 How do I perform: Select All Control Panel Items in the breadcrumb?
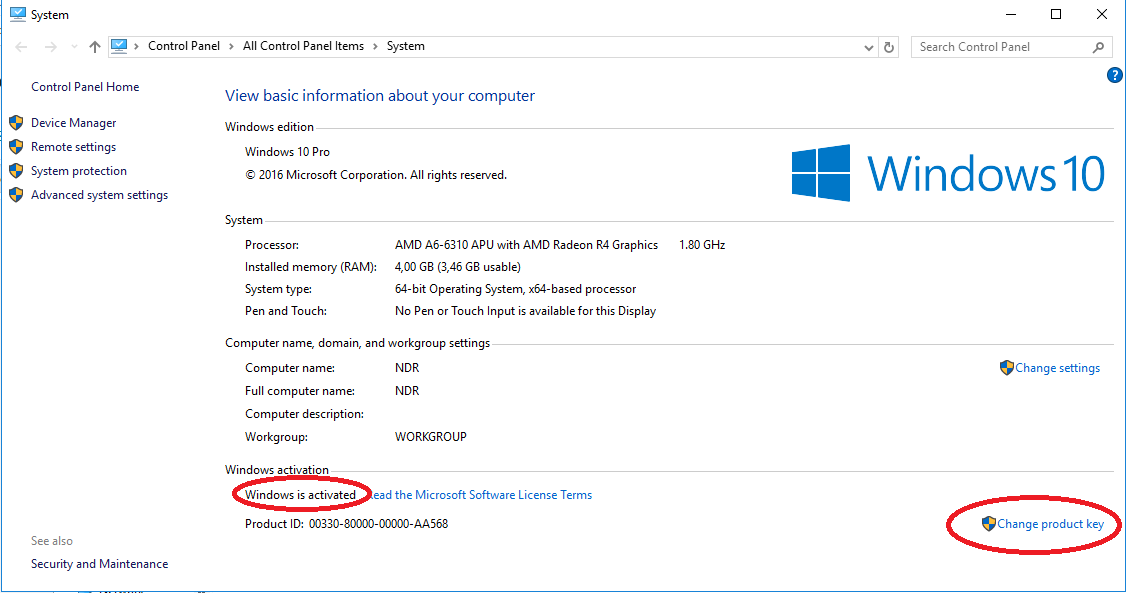tap(303, 46)
